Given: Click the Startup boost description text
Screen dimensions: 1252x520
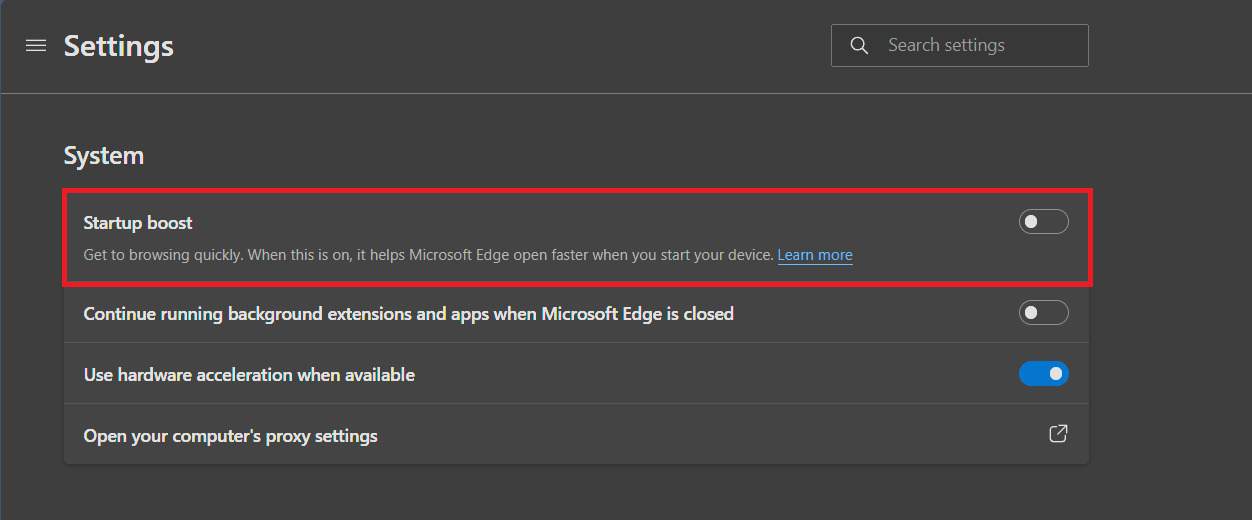Looking at the screenshot, I should (400, 255).
